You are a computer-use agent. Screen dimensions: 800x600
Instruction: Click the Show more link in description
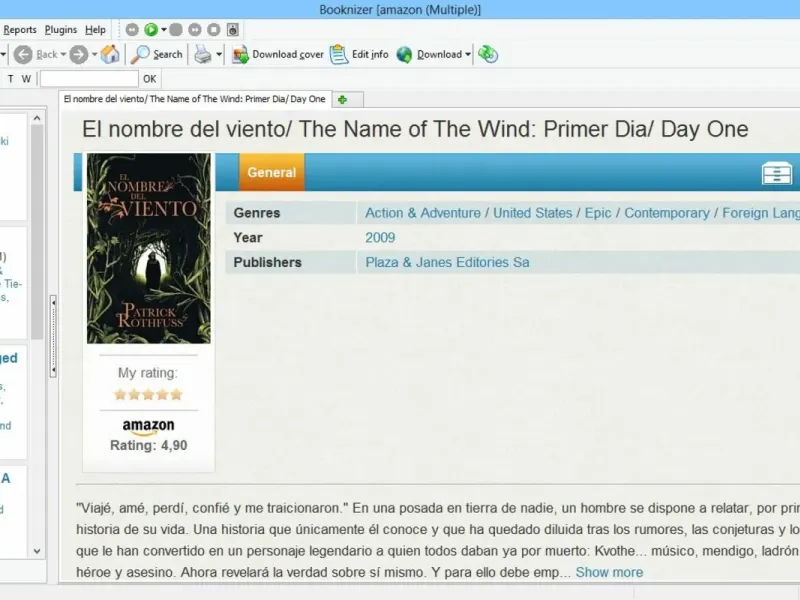tap(609, 572)
